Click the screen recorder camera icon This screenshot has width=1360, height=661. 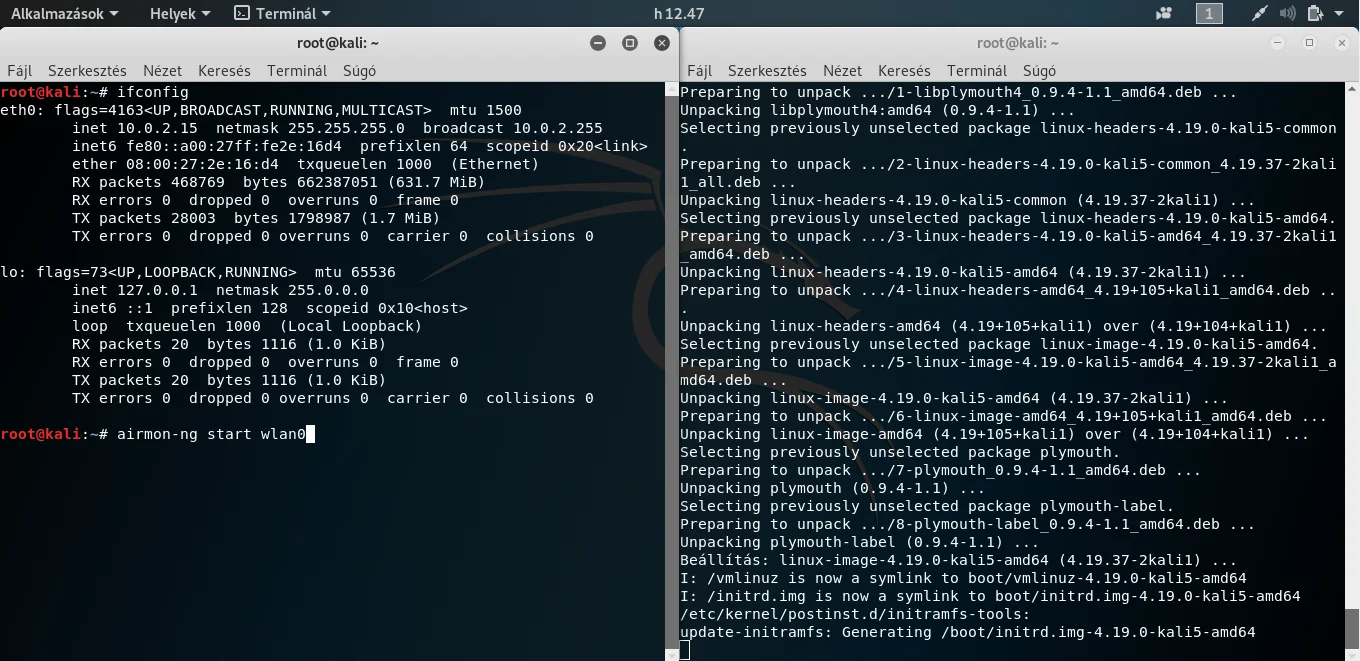point(1163,14)
